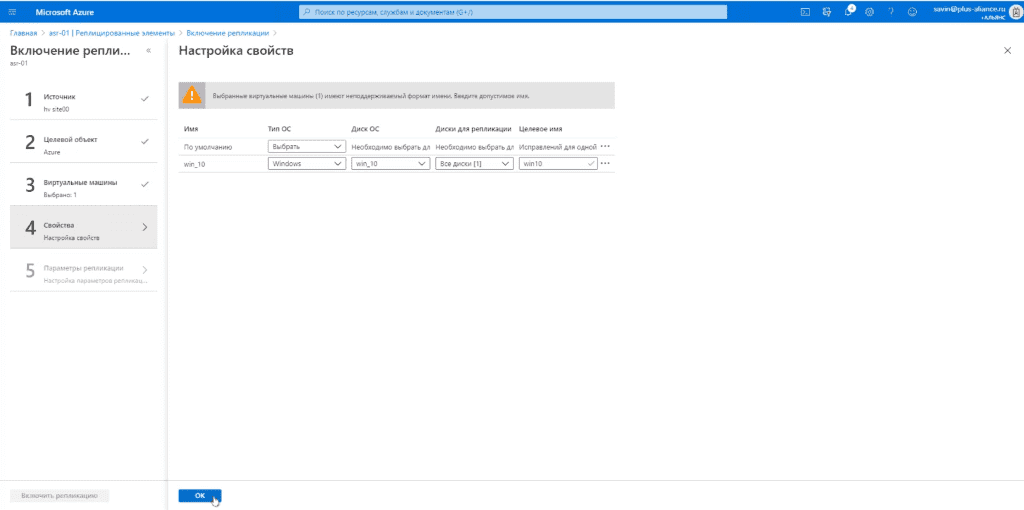Open portal settings gear
1024x510 pixels.
click(x=869, y=12)
